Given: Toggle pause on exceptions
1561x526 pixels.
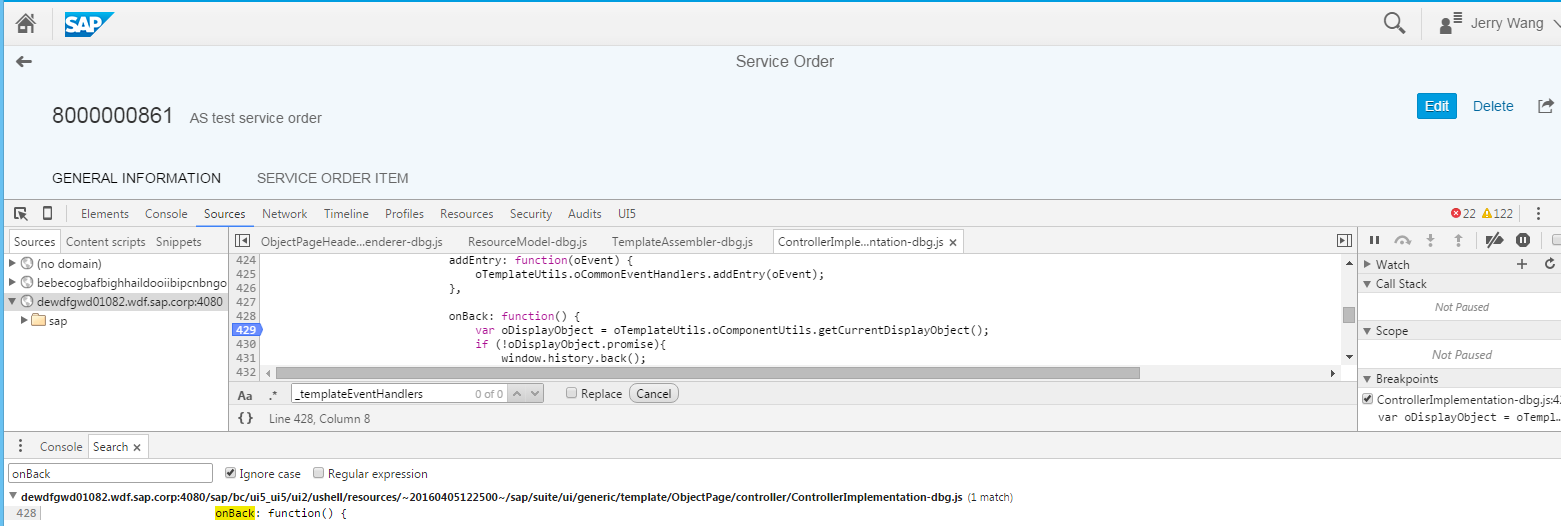Looking at the screenshot, I should (x=1522, y=241).
